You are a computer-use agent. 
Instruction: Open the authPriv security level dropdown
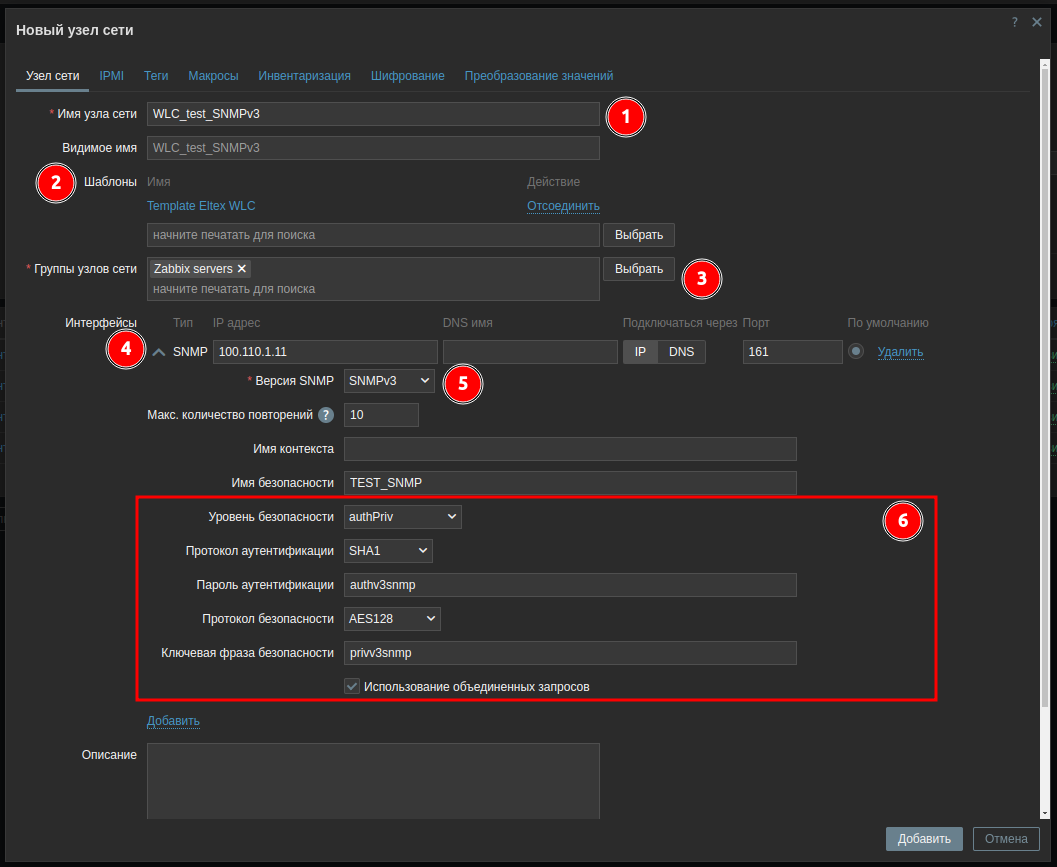[x=402, y=517]
